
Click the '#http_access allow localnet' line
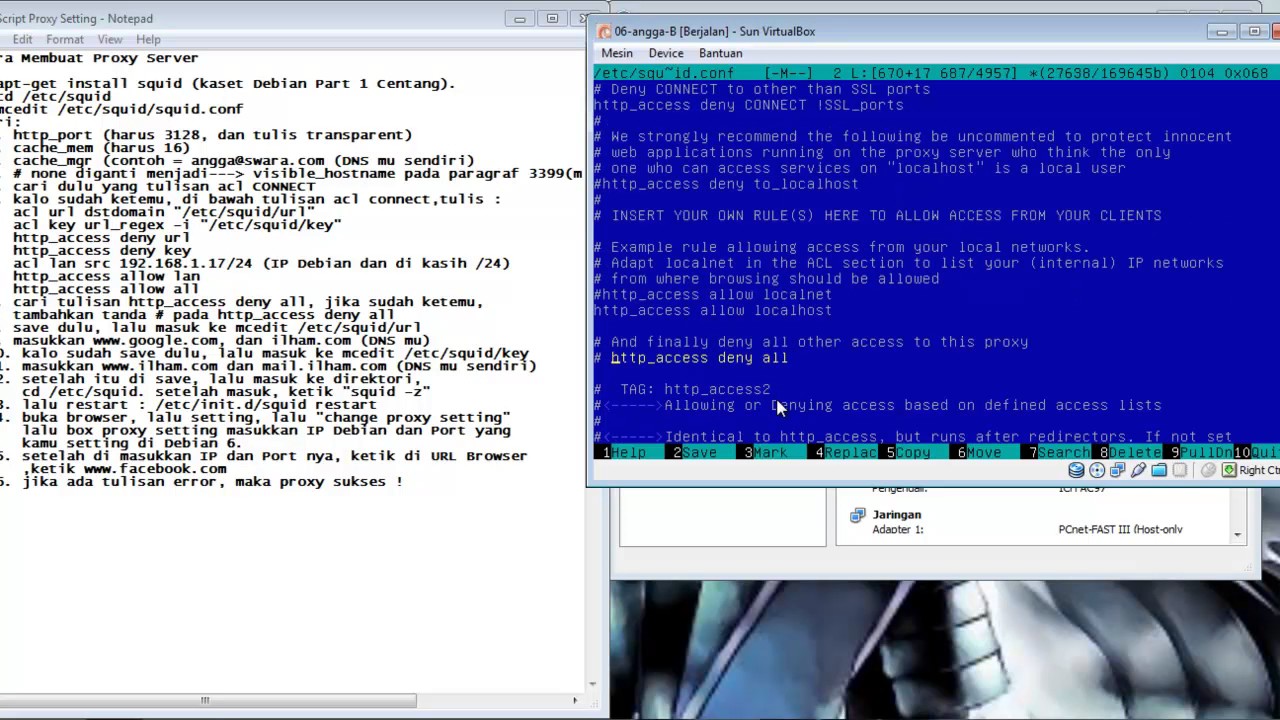713,295
